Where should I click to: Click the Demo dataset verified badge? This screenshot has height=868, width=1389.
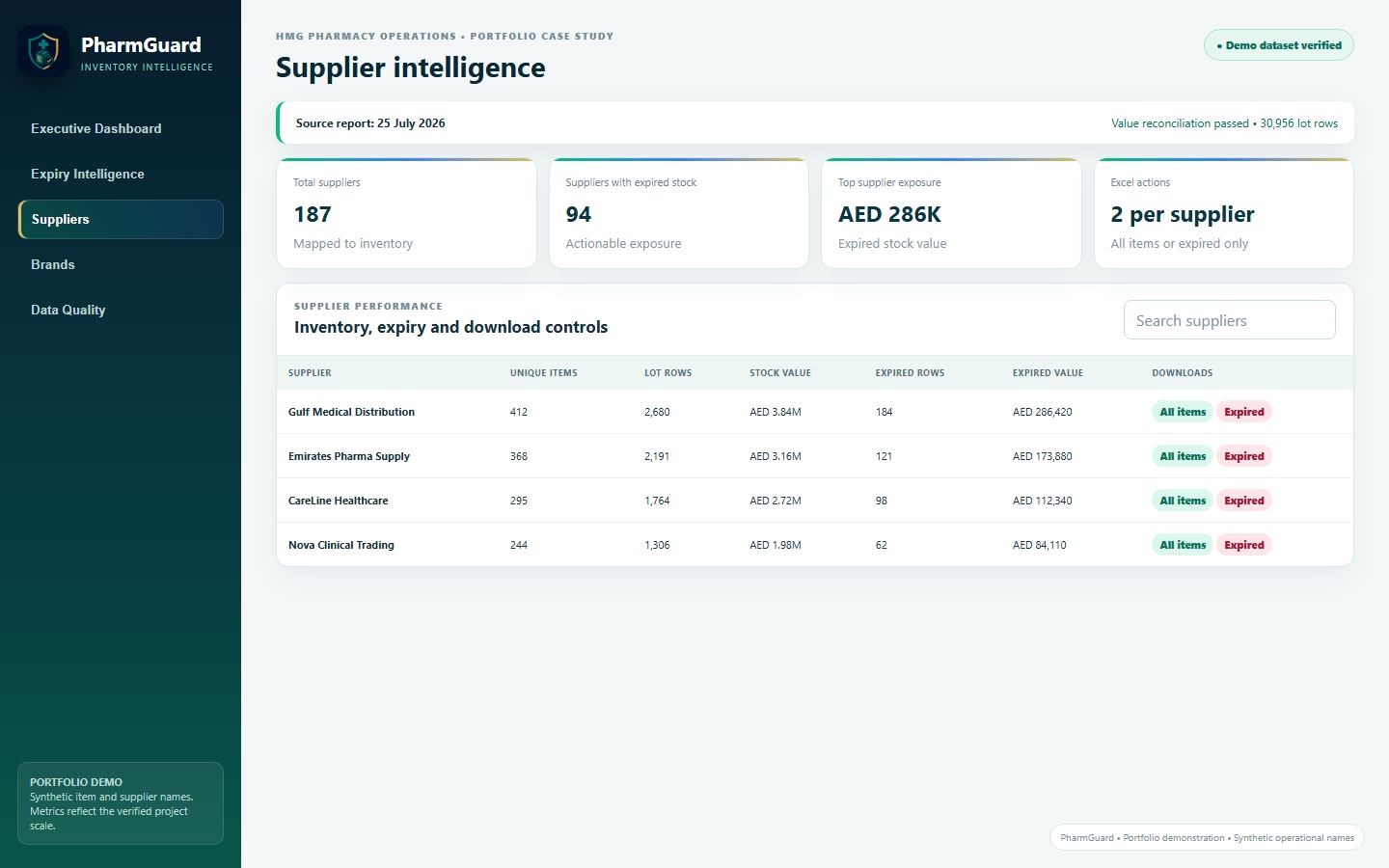(1279, 45)
